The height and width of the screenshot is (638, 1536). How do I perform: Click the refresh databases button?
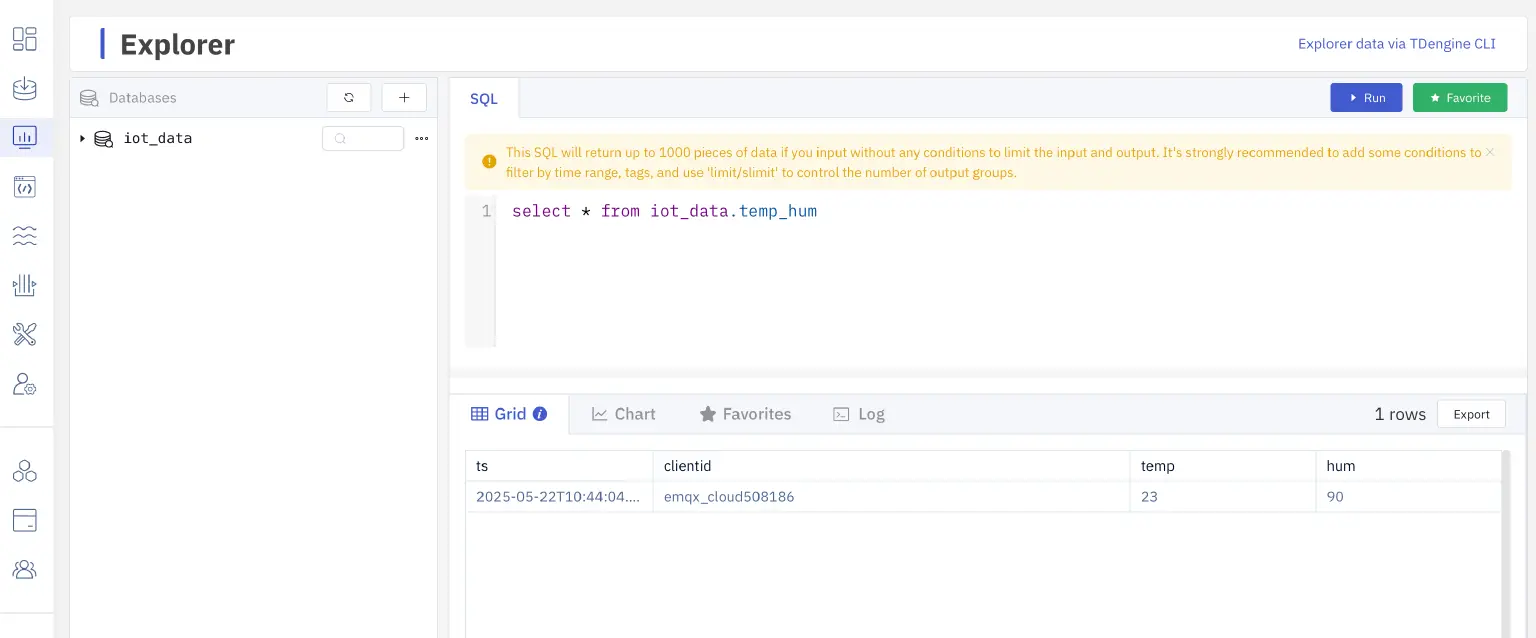349,98
